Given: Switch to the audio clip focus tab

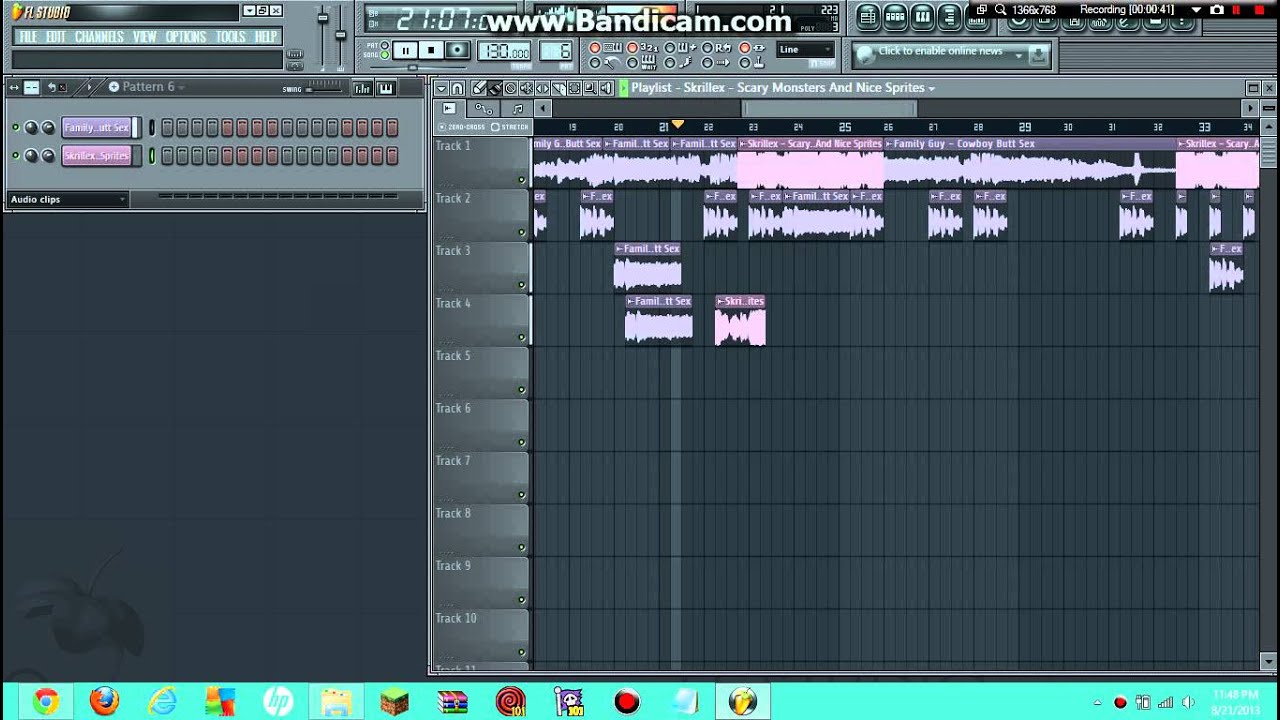Looking at the screenshot, I should tap(449, 108).
